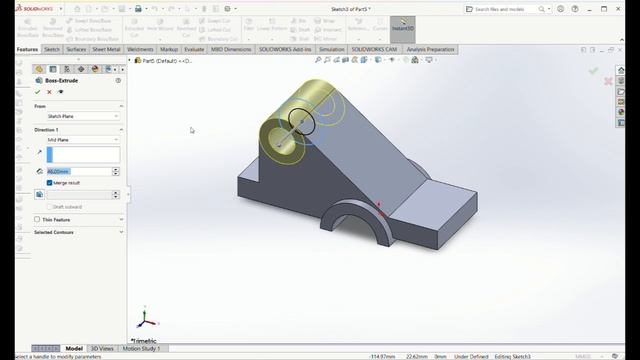Click the Print icon in top toolbar
Image resolution: width=640 pixels, height=360 pixels.
point(138,9)
